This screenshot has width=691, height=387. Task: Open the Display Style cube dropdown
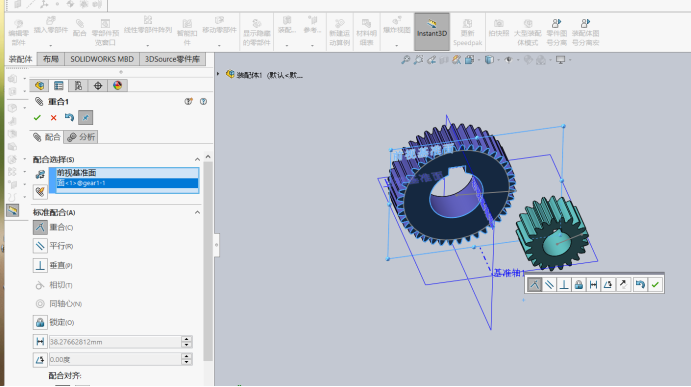tap(489, 60)
